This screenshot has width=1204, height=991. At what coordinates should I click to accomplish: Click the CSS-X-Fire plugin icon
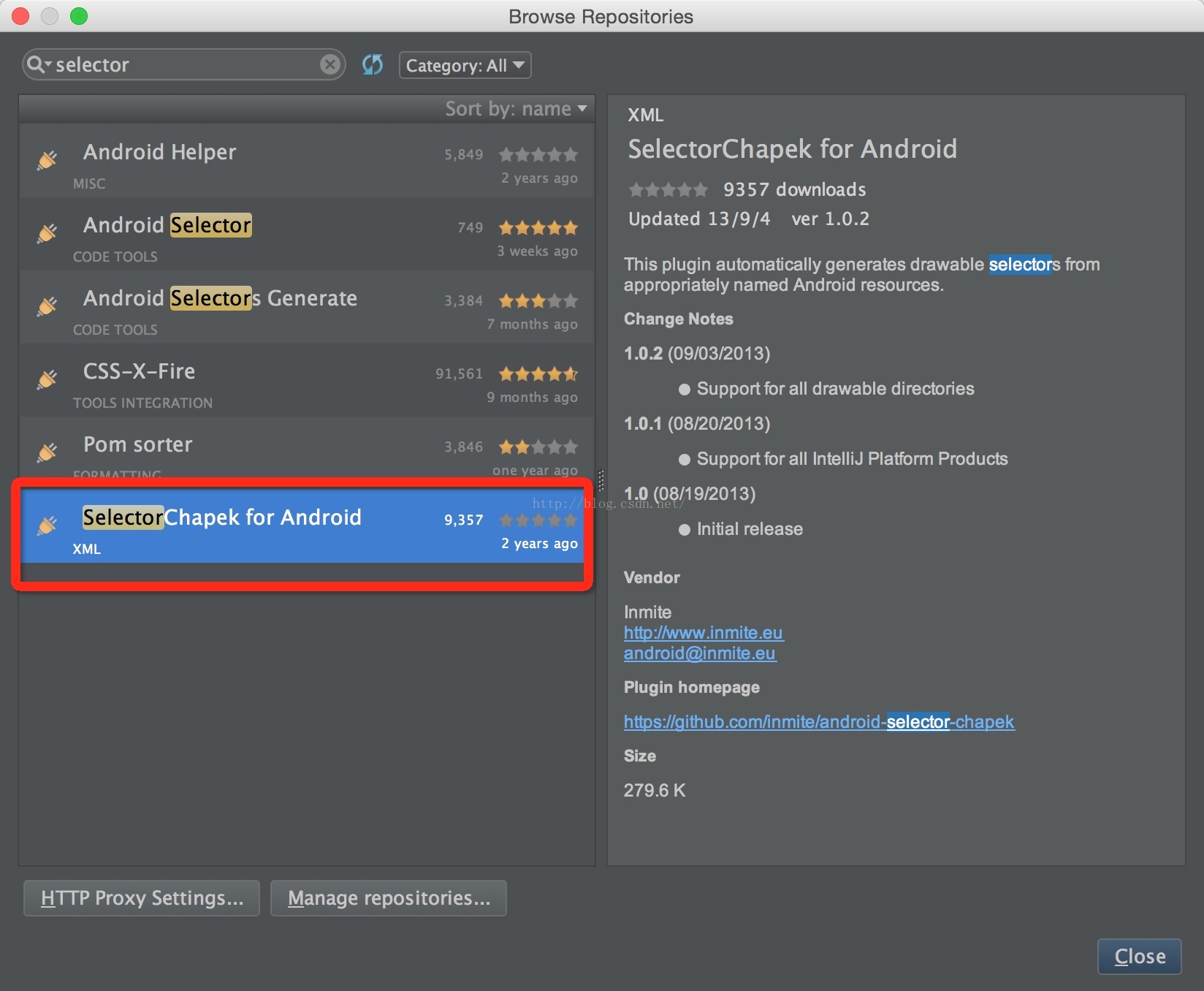pos(47,379)
